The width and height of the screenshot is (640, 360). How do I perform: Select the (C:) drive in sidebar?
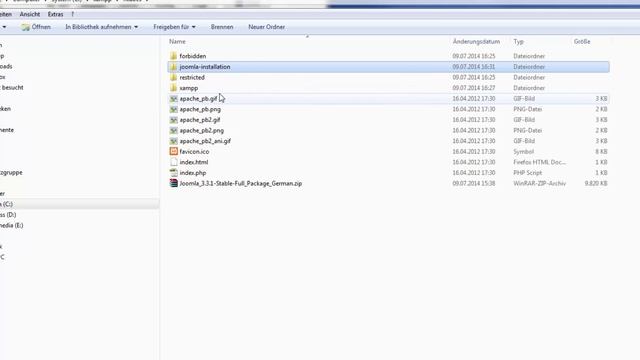coord(6,204)
